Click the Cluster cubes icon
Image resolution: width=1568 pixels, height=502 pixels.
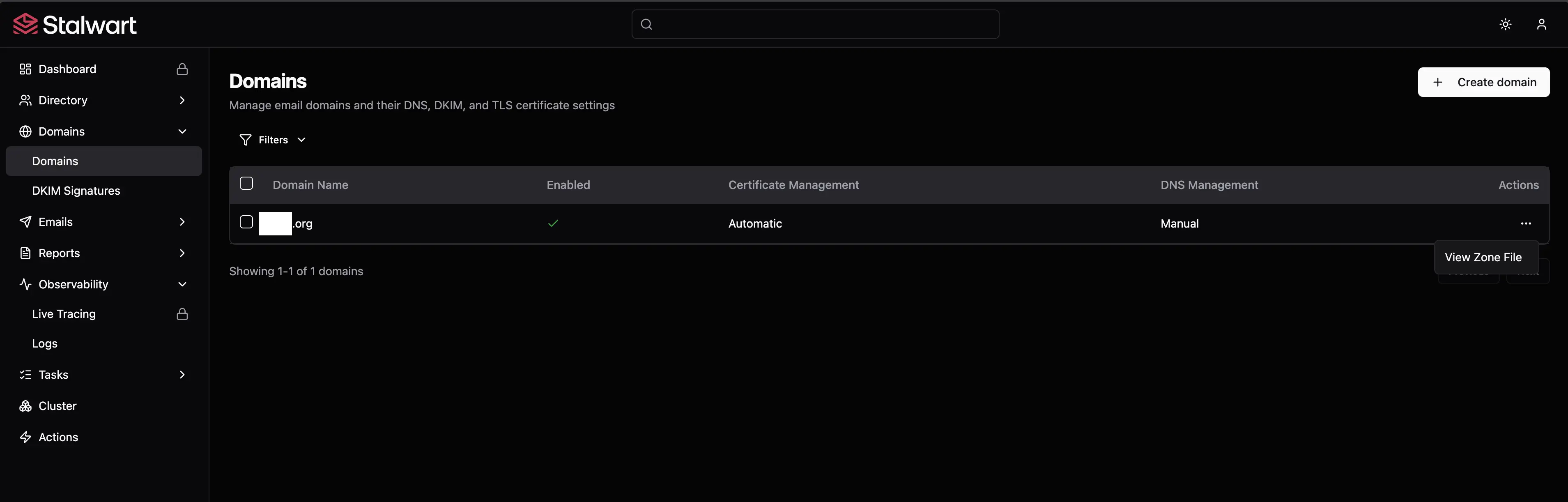click(x=25, y=406)
